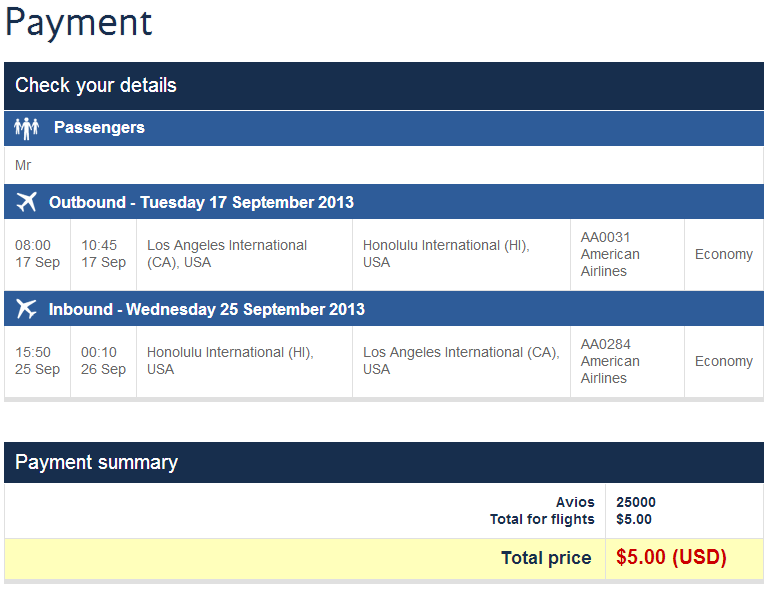
Task: Click outbound flight number AA0031
Action: click(x=606, y=237)
